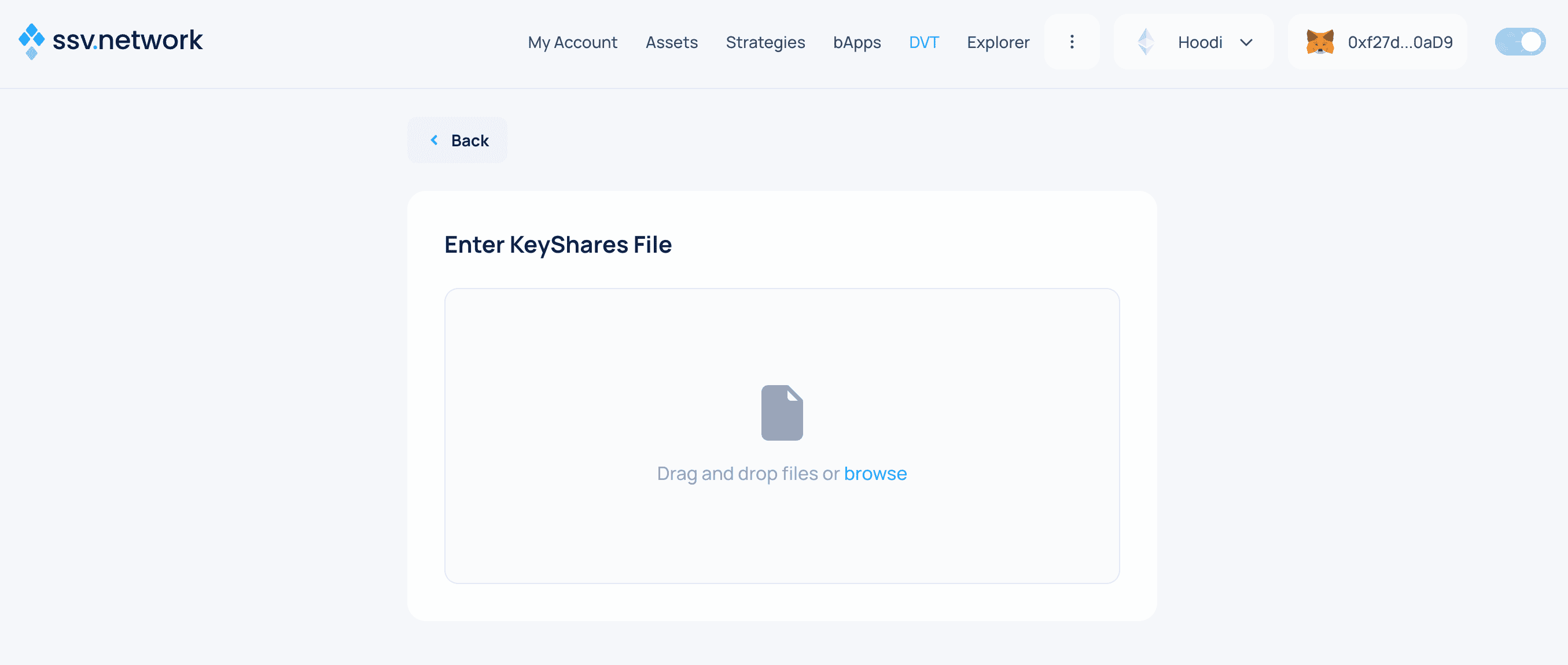1568x665 pixels.
Task: Click wallet address 0xf27d...0aD9
Action: (1400, 43)
